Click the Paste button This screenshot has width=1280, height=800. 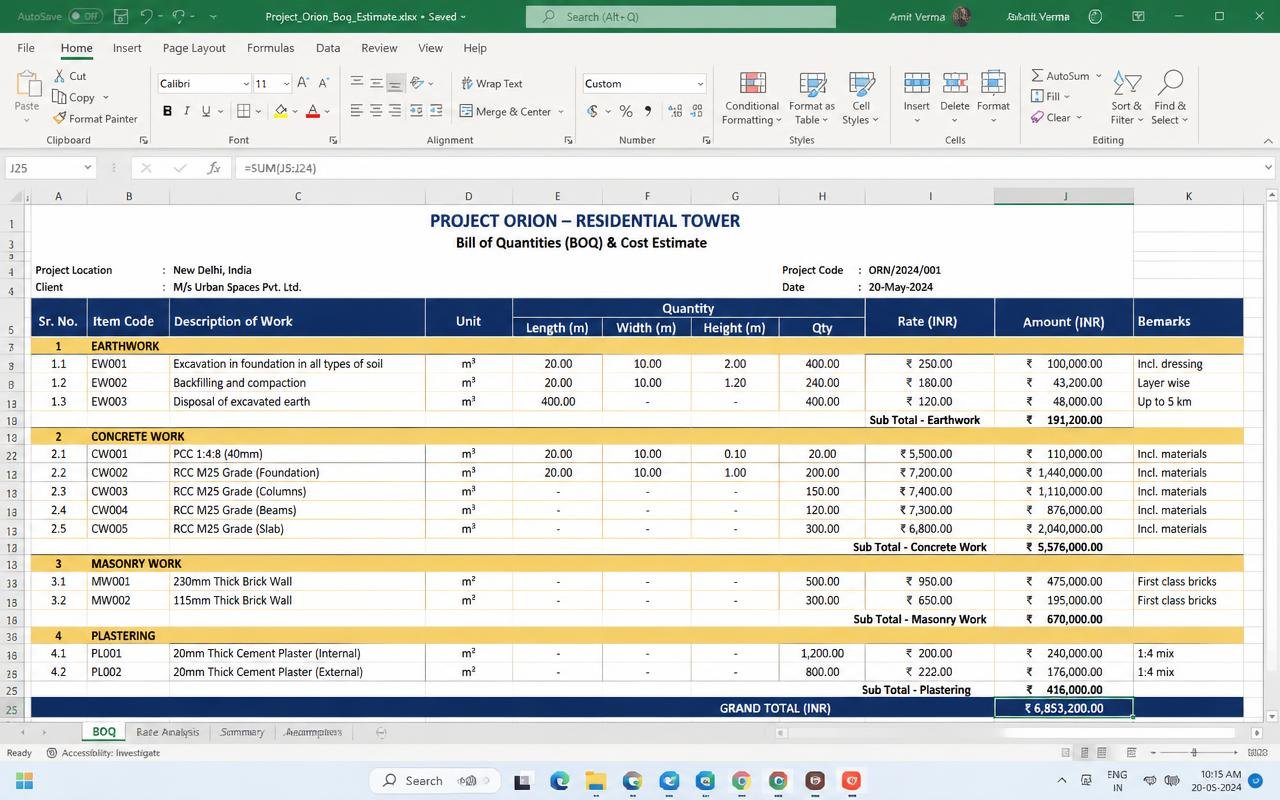click(x=27, y=96)
